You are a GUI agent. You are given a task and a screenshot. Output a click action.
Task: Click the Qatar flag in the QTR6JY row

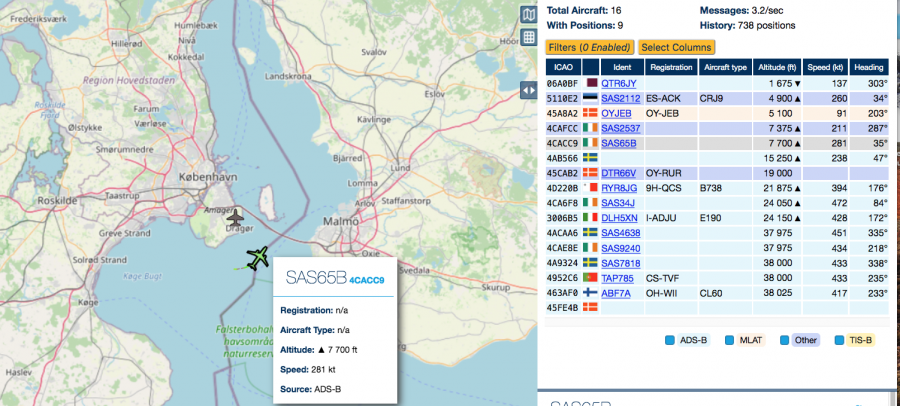click(x=590, y=83)
